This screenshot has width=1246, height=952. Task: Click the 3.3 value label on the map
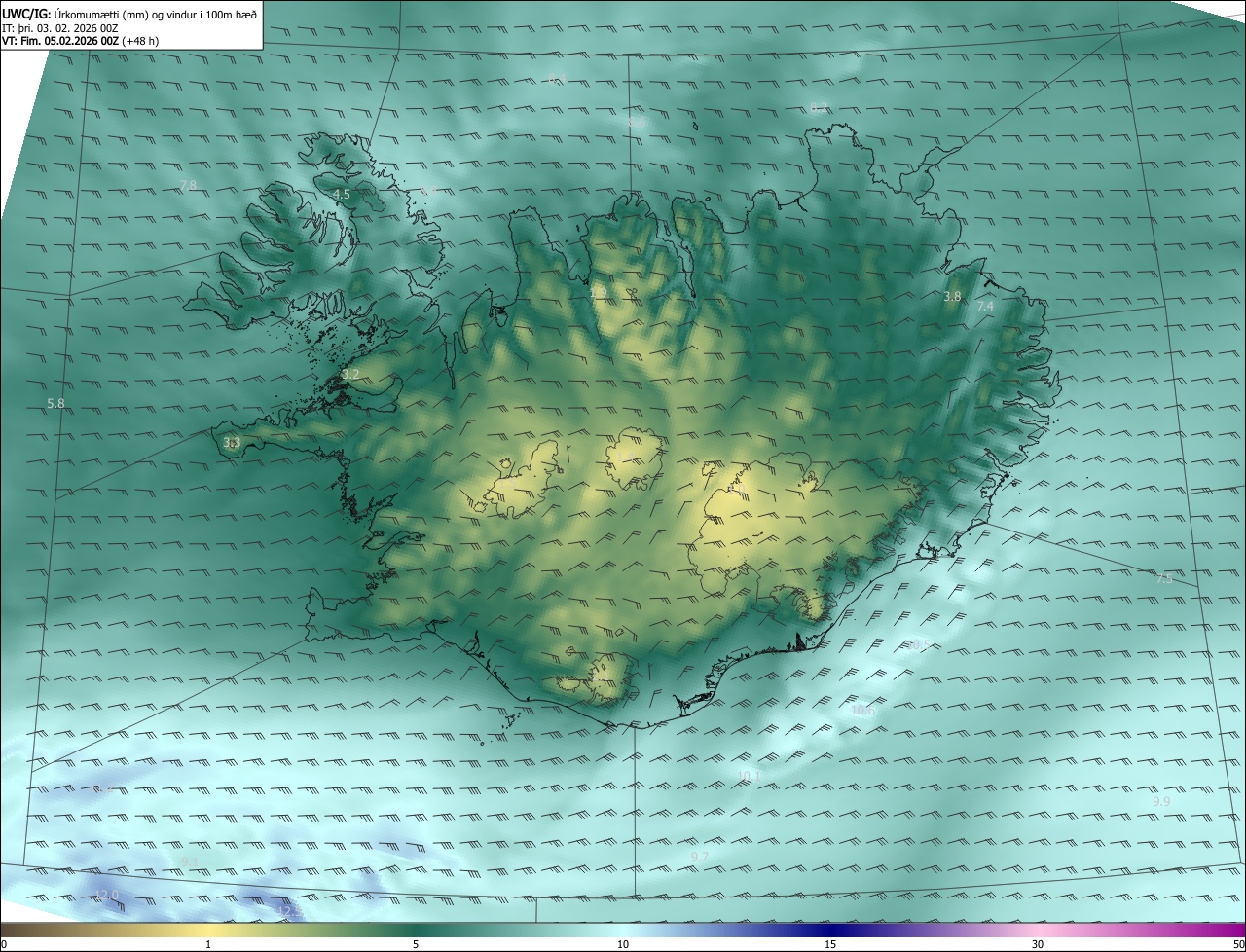(232, 443)
